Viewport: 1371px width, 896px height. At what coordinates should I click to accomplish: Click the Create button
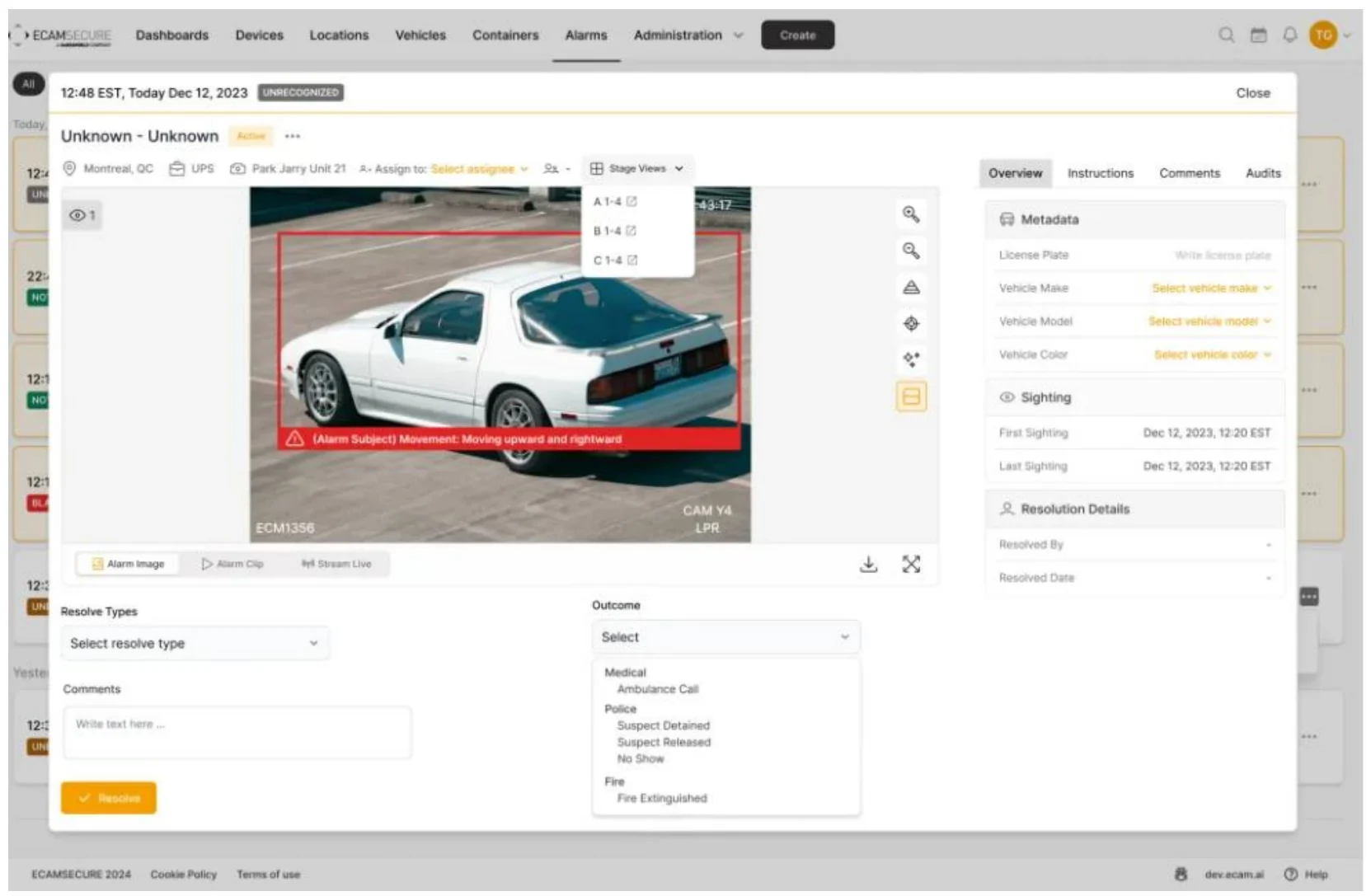[797, 35]
